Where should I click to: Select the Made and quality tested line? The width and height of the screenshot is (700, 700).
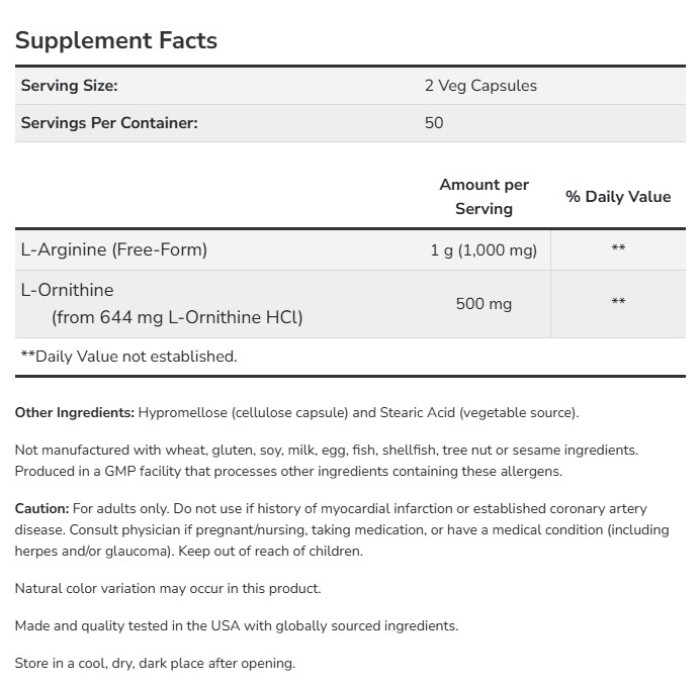pyautogui.click(x=236, y=626)
